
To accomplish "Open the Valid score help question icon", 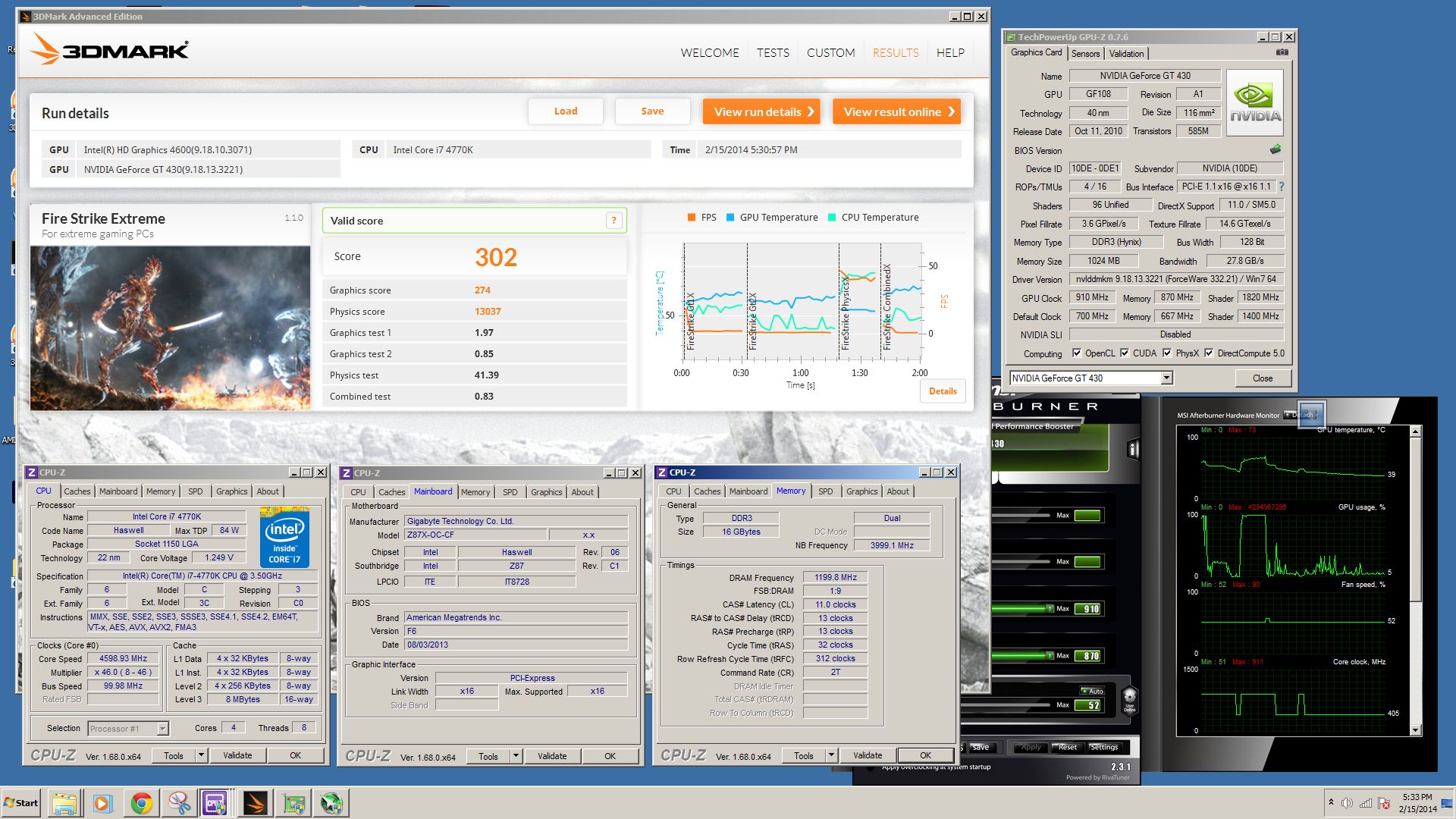I will (x=614, y=221).
